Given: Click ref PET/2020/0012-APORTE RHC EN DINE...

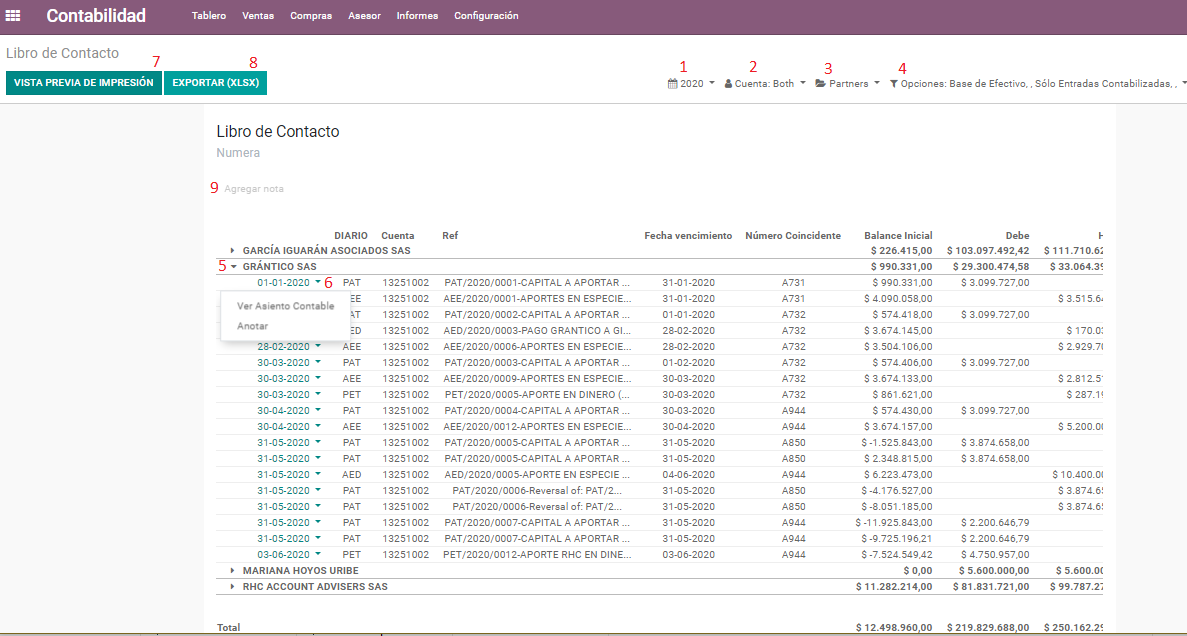Looking at the screenshot, I should tap(537, 554).
